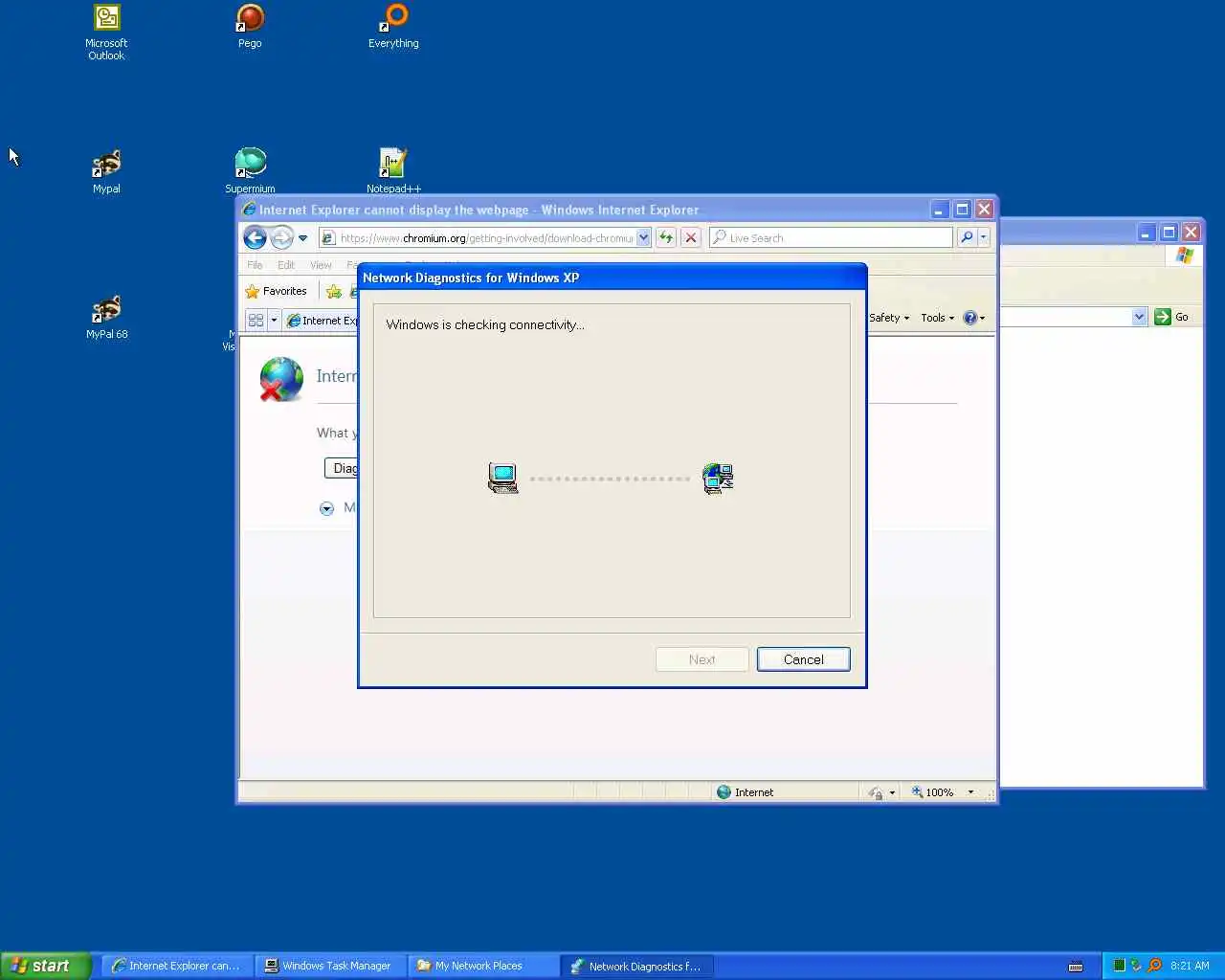Select the Mypal raccoon desktop icon
This screenshot has width=1225, height=980.
click(x=106, y=171)
